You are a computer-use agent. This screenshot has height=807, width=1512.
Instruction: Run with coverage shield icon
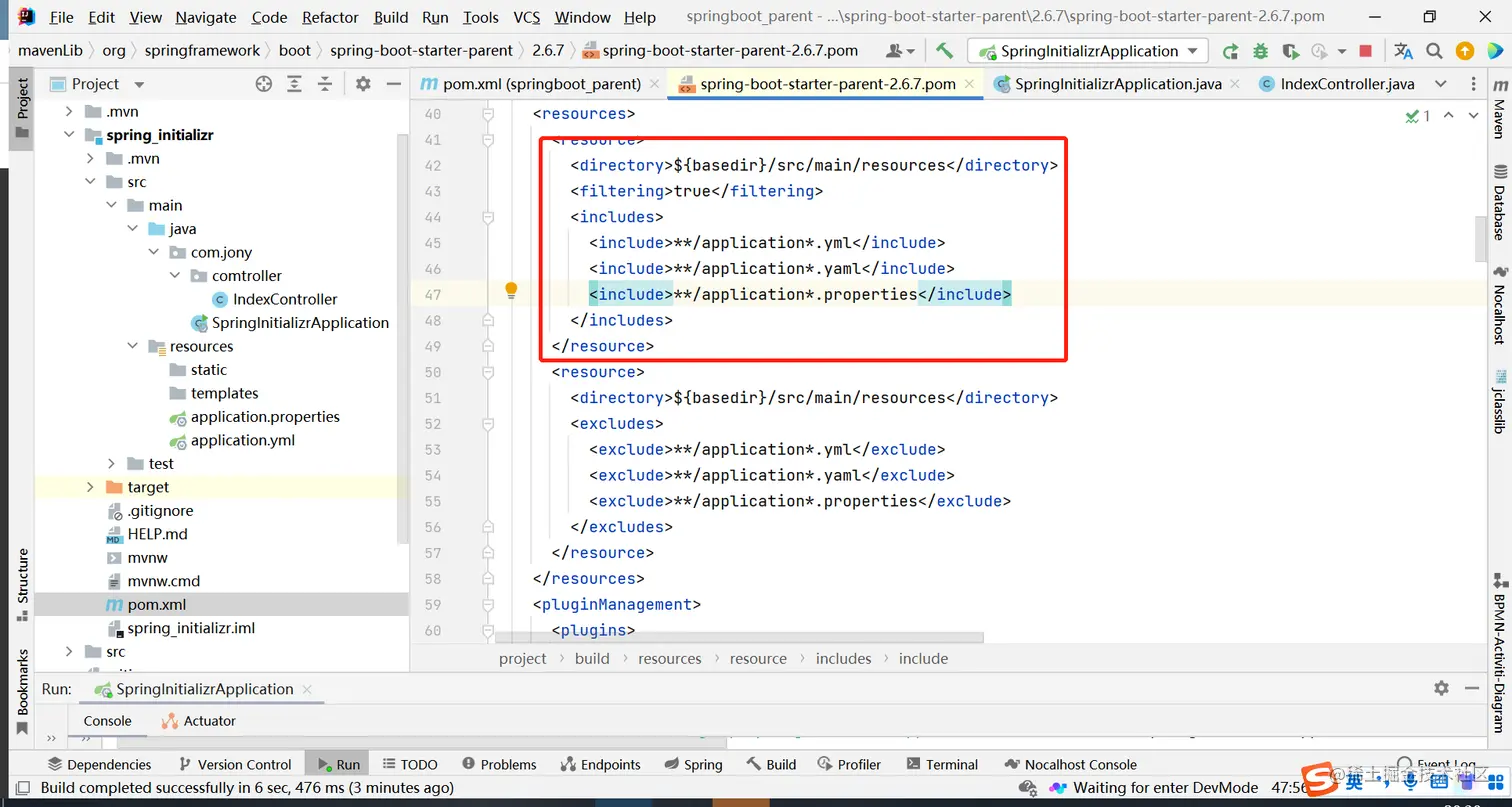pos(1290,51)
